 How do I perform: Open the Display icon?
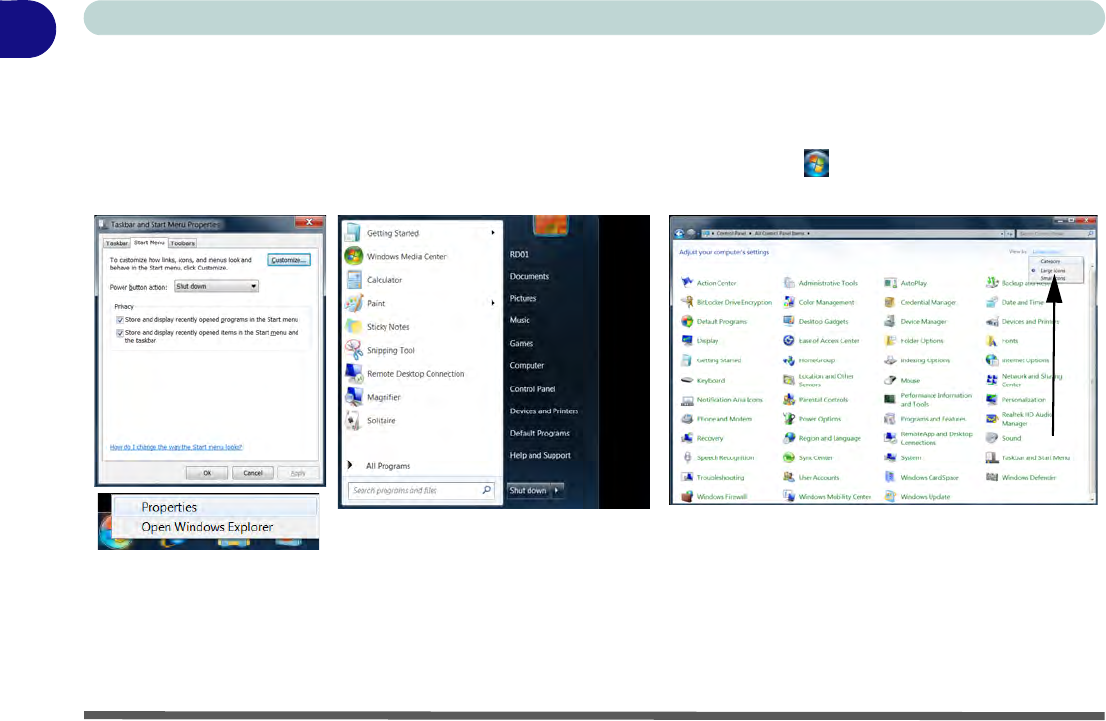click(x=687, y=340)
